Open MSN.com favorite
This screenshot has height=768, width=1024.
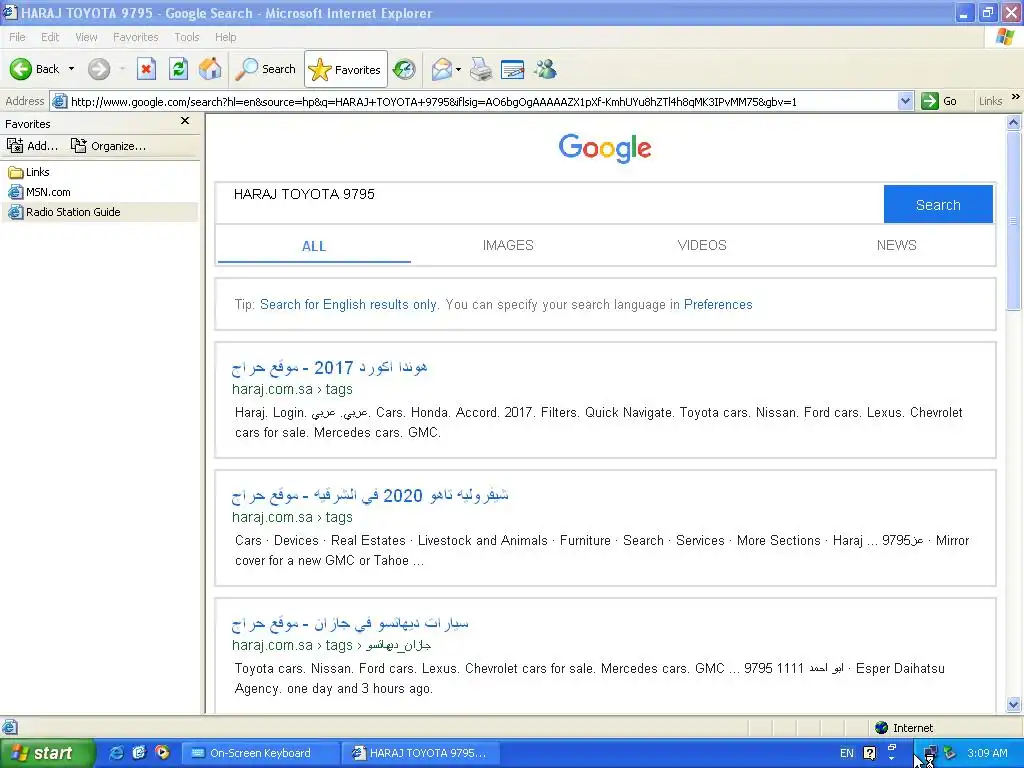pyautogui.click(x=39, y=192)
